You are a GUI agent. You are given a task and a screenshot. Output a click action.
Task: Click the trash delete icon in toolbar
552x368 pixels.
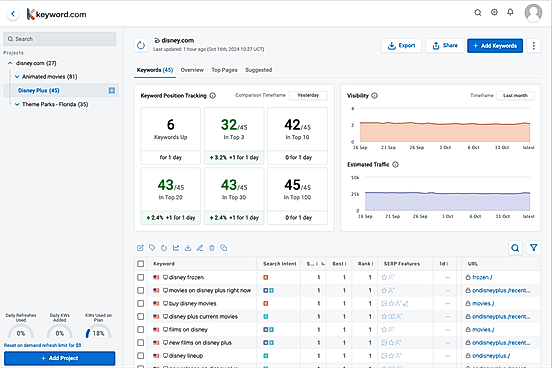212,248
